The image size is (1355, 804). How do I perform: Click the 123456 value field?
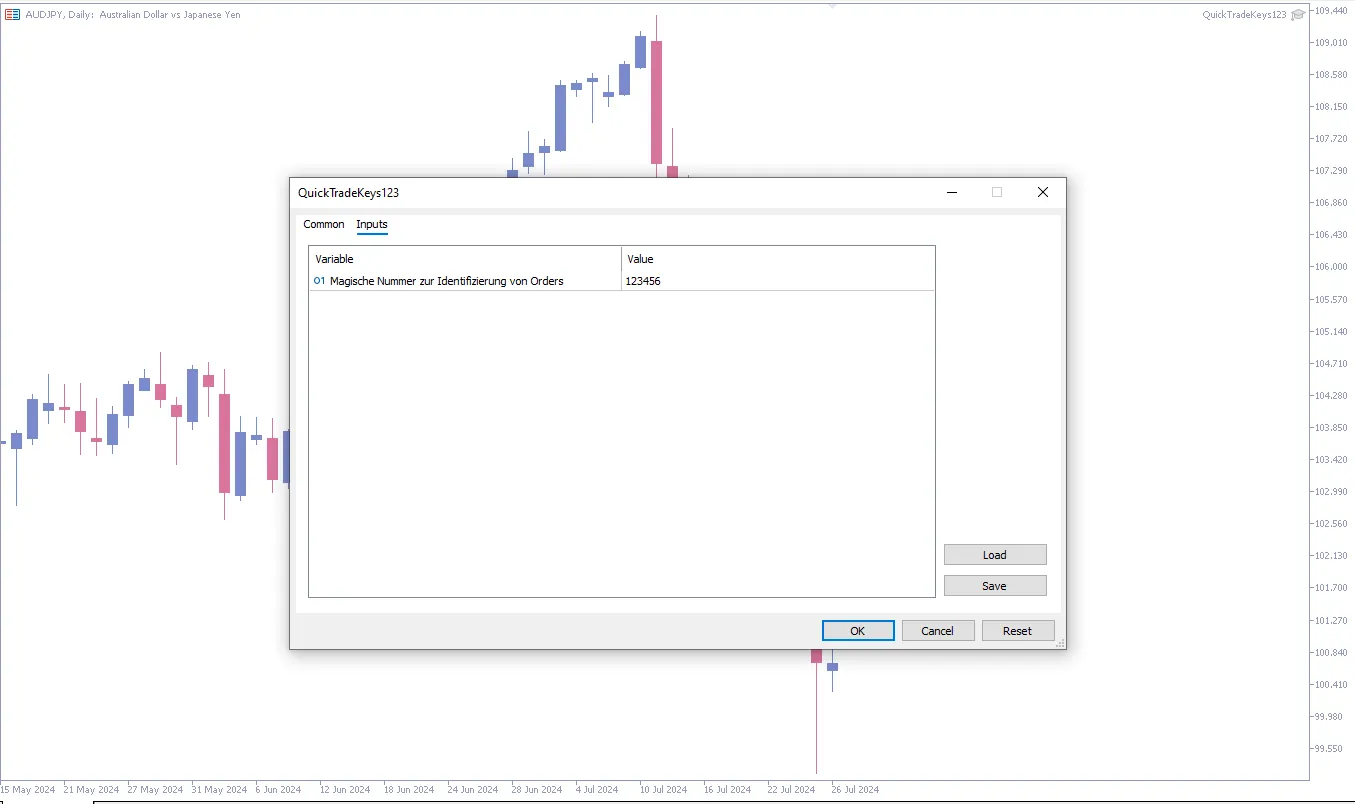(777, 281)
